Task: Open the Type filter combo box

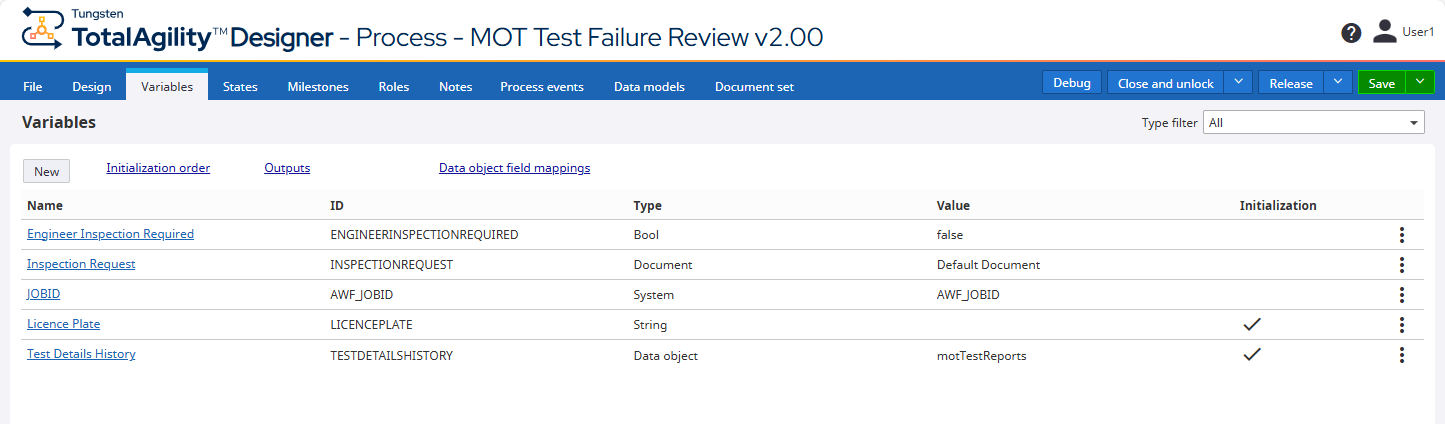Action: point(1313,123)
